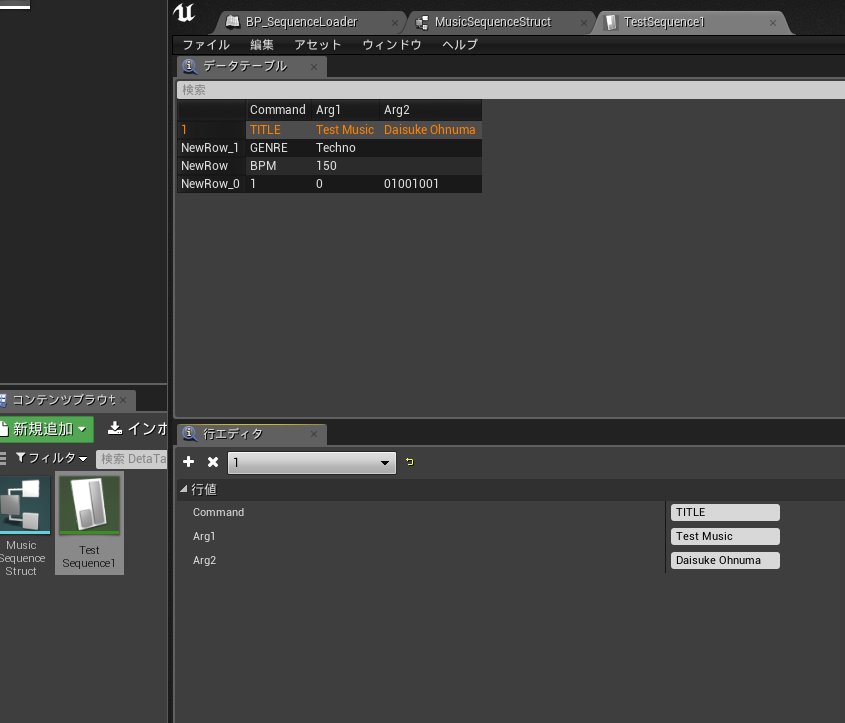
Task: Click the 01001001 cell
Action: coord(411,184)
